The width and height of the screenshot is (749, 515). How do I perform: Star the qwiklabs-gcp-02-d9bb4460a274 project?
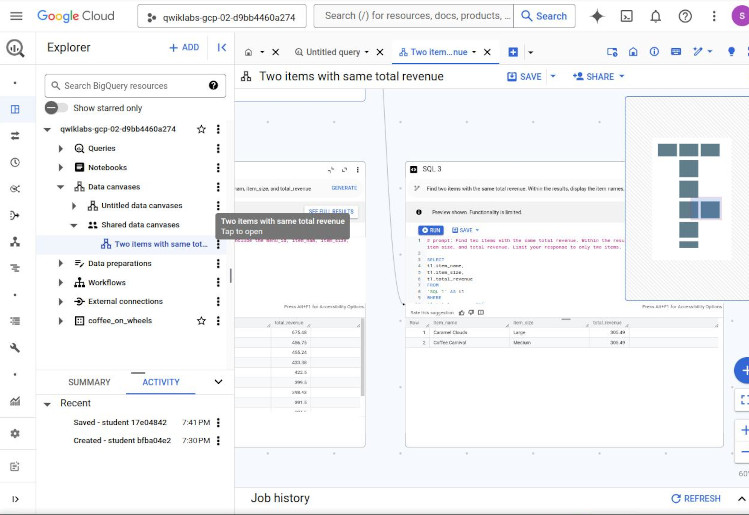[x=201, y=129]
